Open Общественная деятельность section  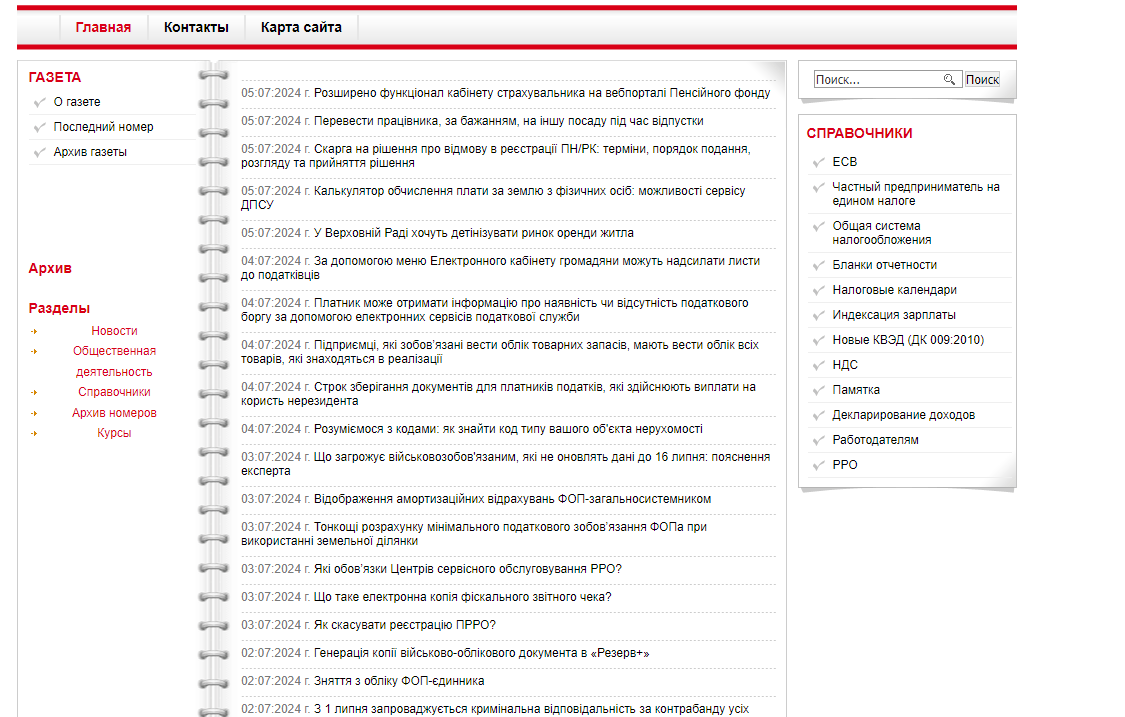coord(114,361)
